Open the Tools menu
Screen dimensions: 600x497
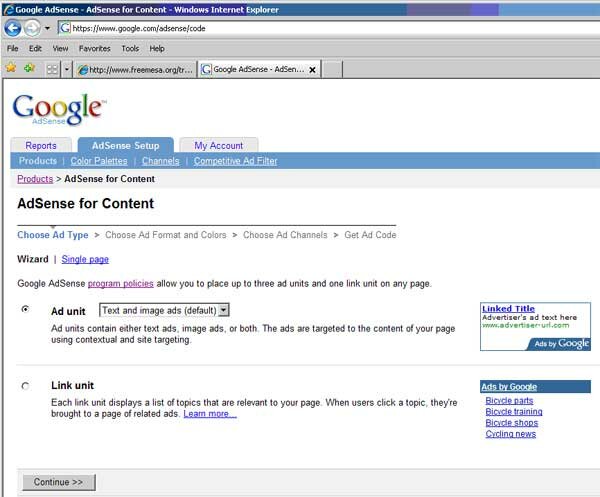point(130,49)
